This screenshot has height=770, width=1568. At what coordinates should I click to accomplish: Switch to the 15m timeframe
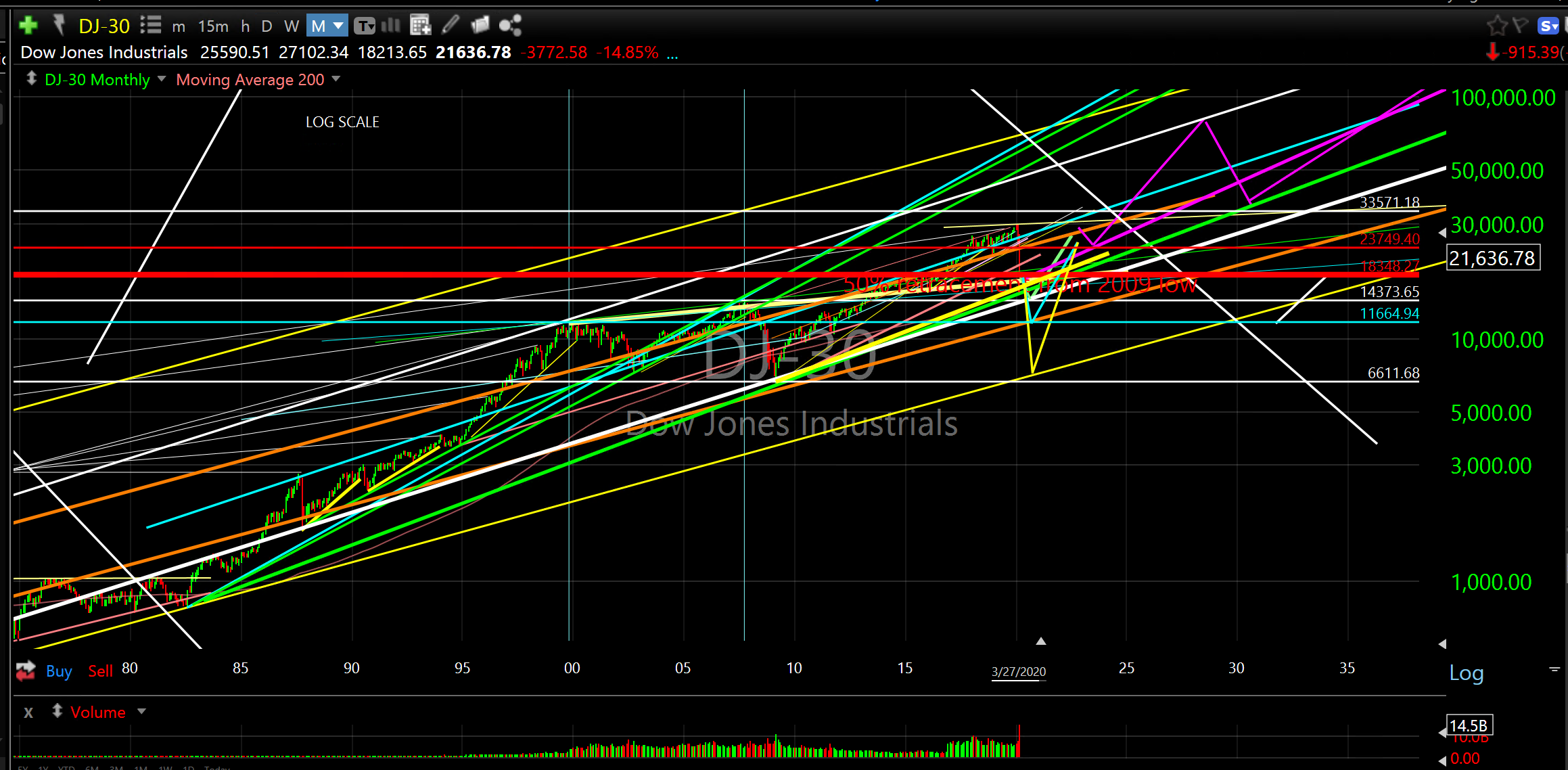[213, 26]
